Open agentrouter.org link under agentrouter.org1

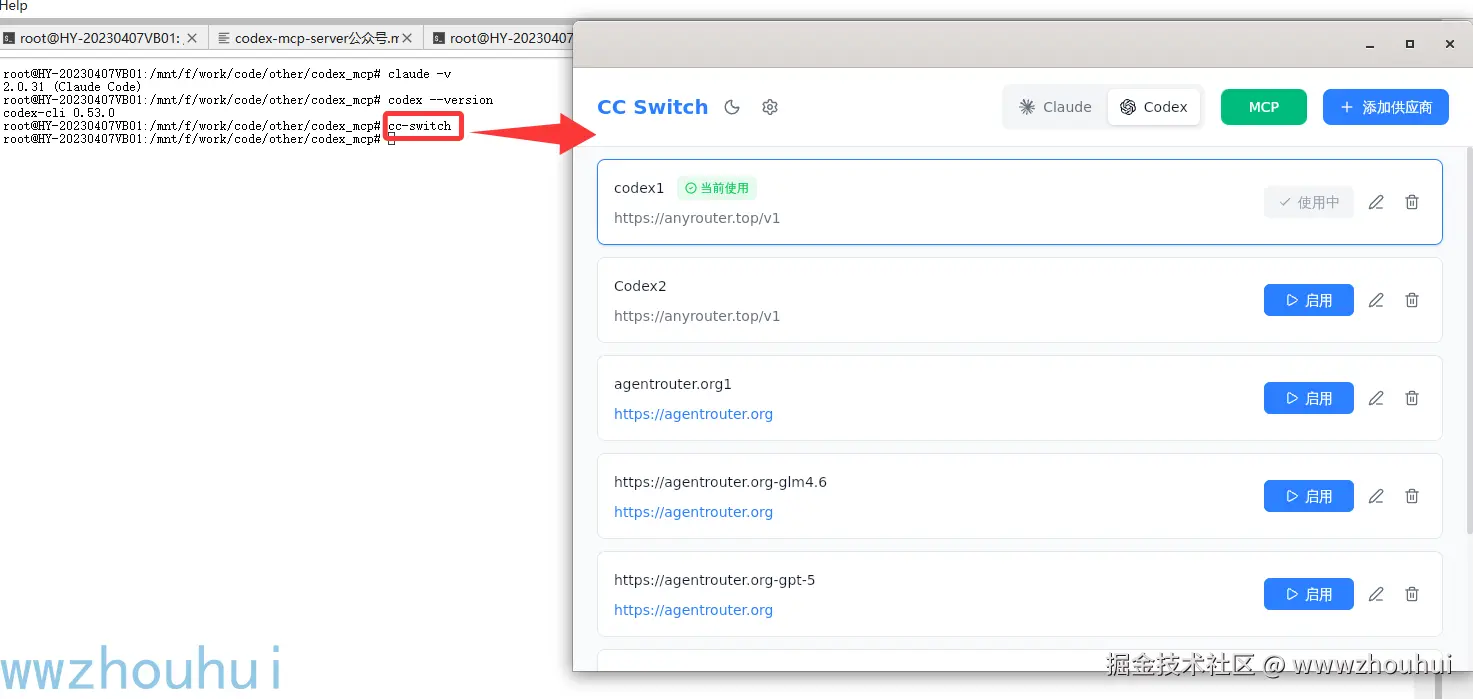[693, 414]
